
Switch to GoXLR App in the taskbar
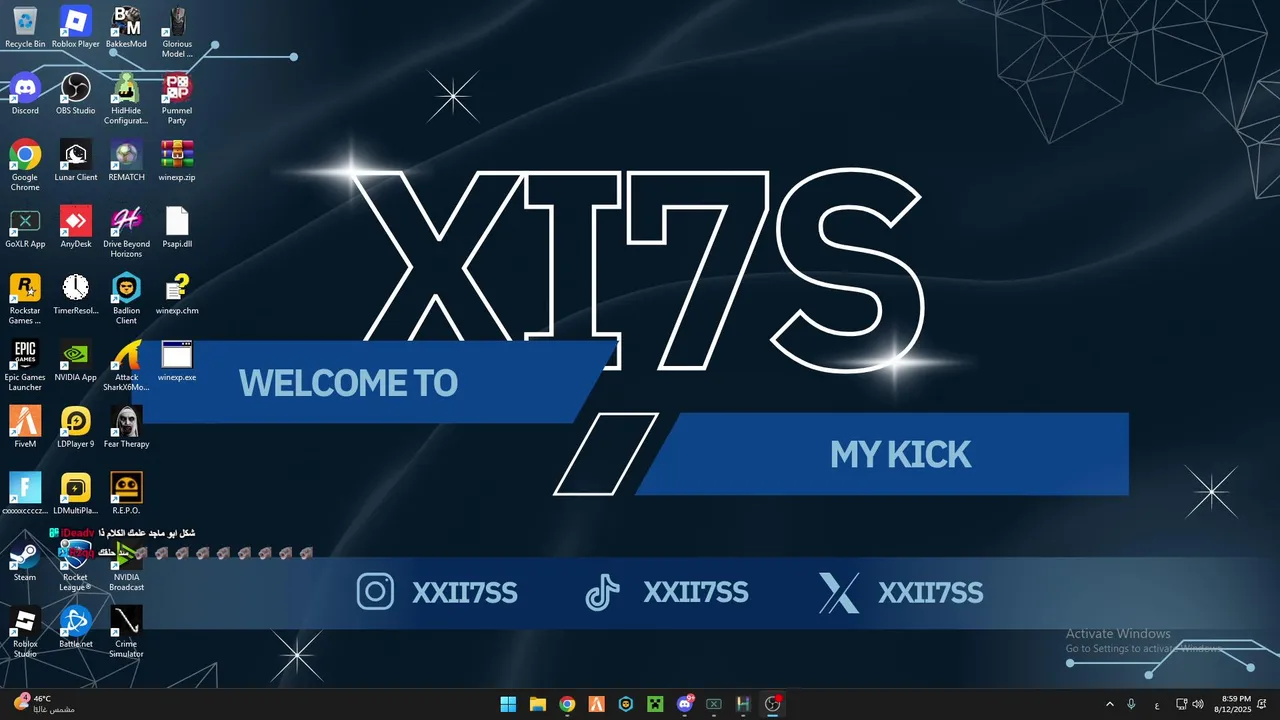point(714,704)
